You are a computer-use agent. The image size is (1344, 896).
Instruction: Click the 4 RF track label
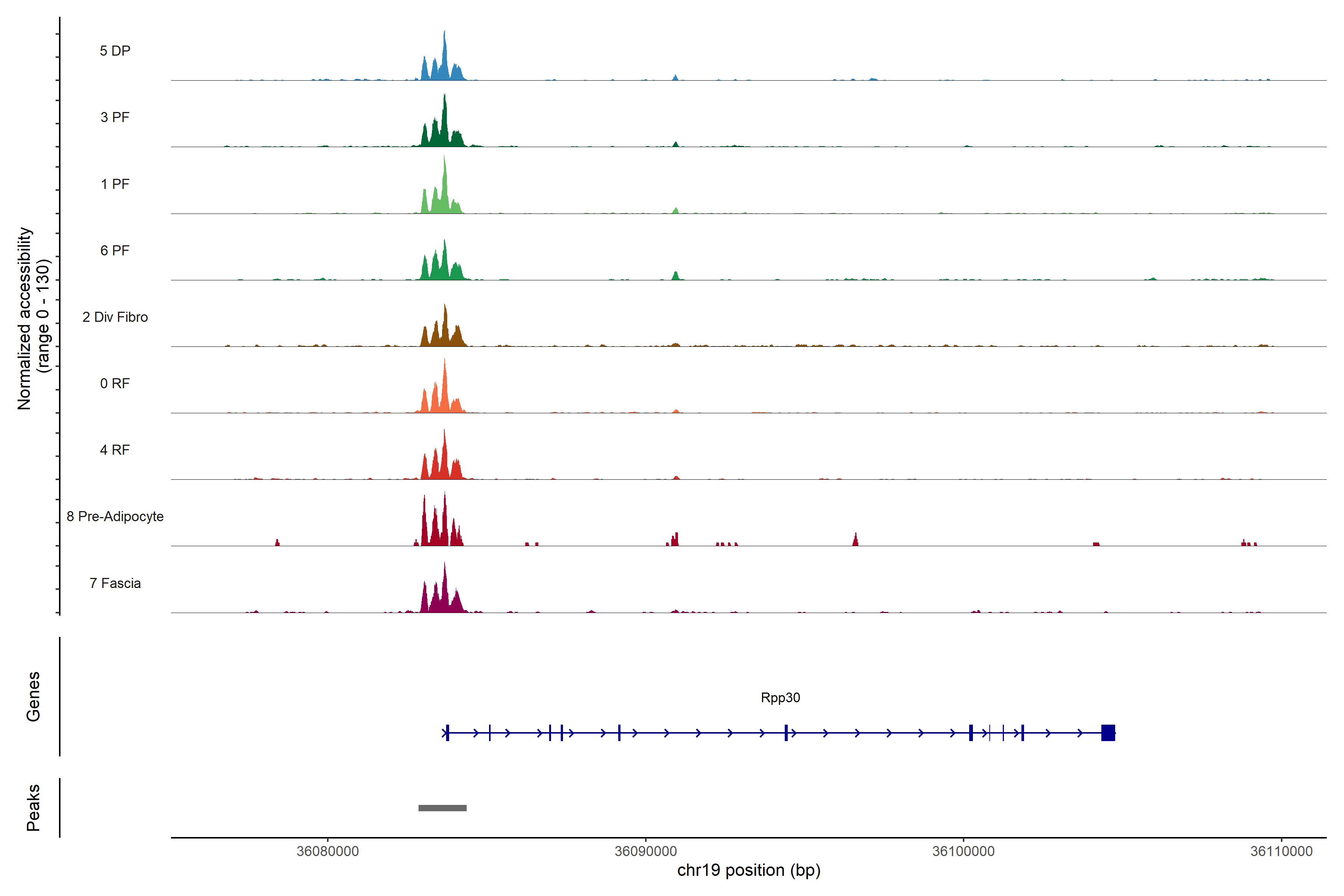(115, 450)
